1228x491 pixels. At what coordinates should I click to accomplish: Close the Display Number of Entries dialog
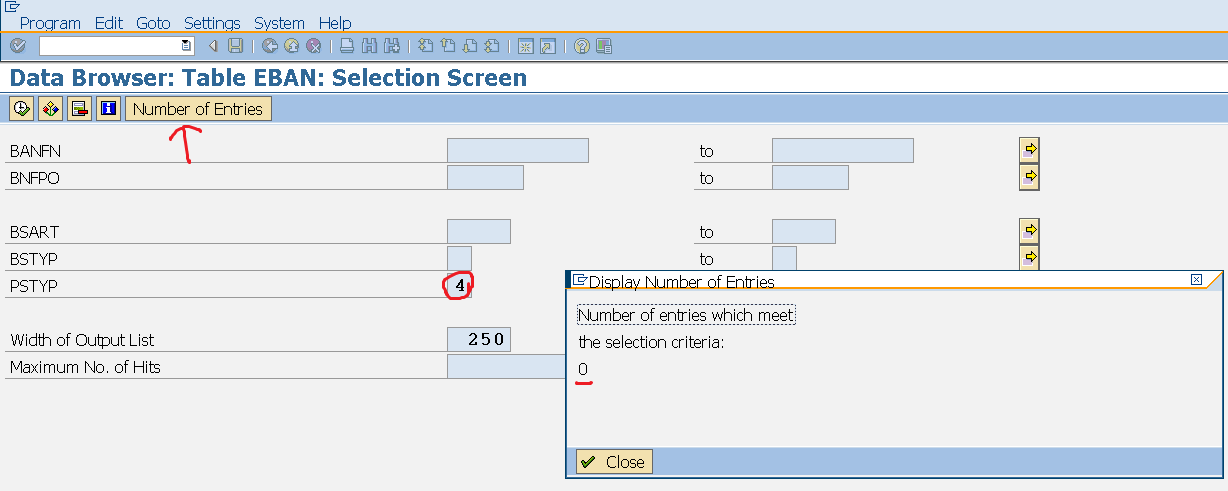(615, 462)
